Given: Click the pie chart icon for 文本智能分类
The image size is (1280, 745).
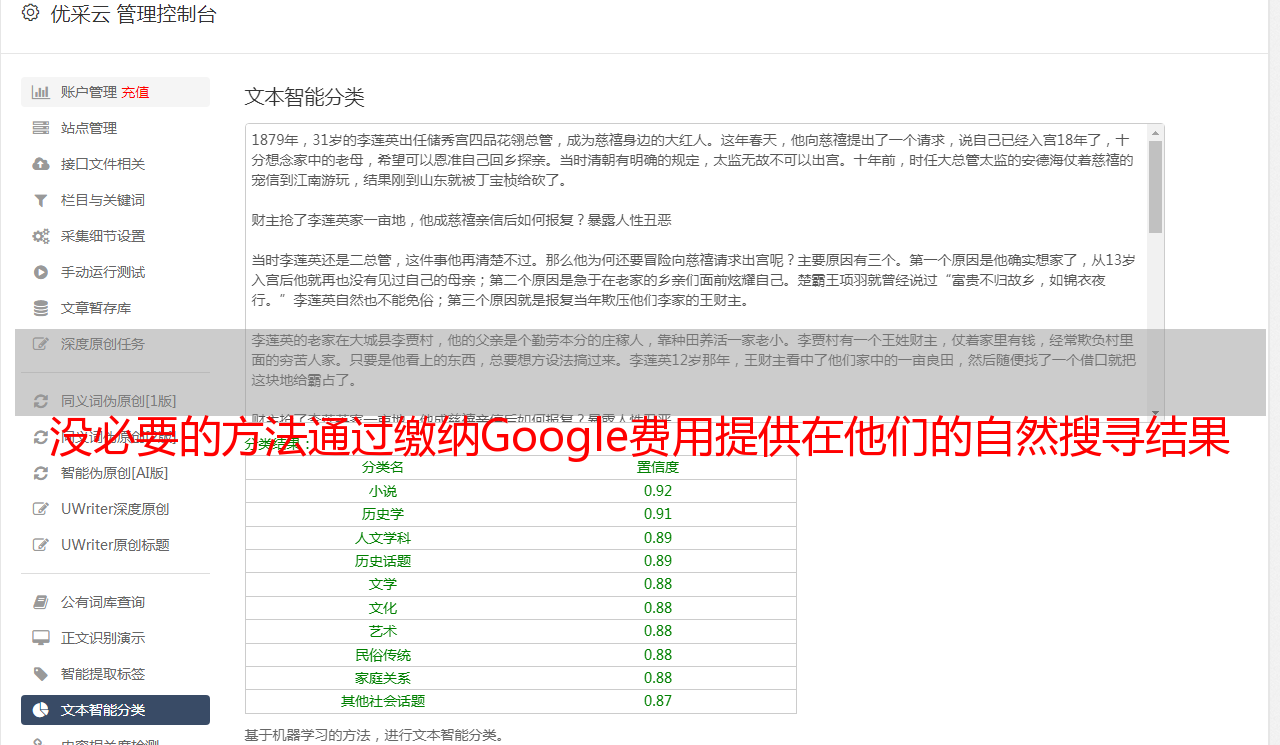Looking at the screenshot, I should (41, 710).
